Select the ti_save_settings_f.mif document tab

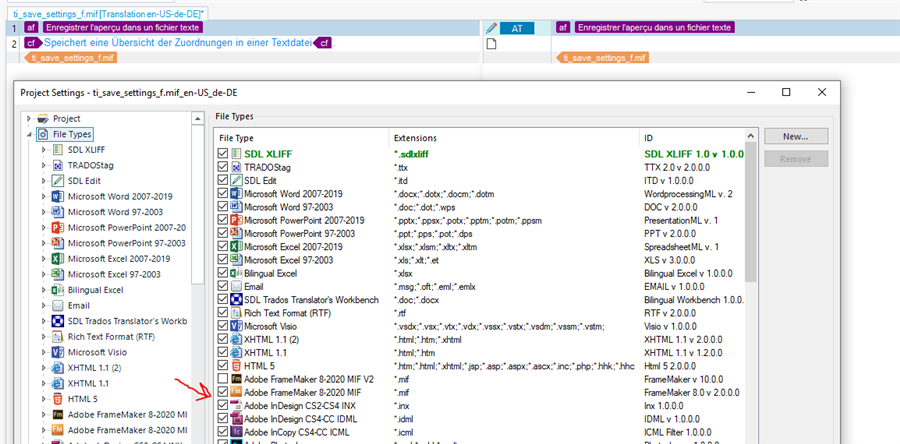(106, 12)
